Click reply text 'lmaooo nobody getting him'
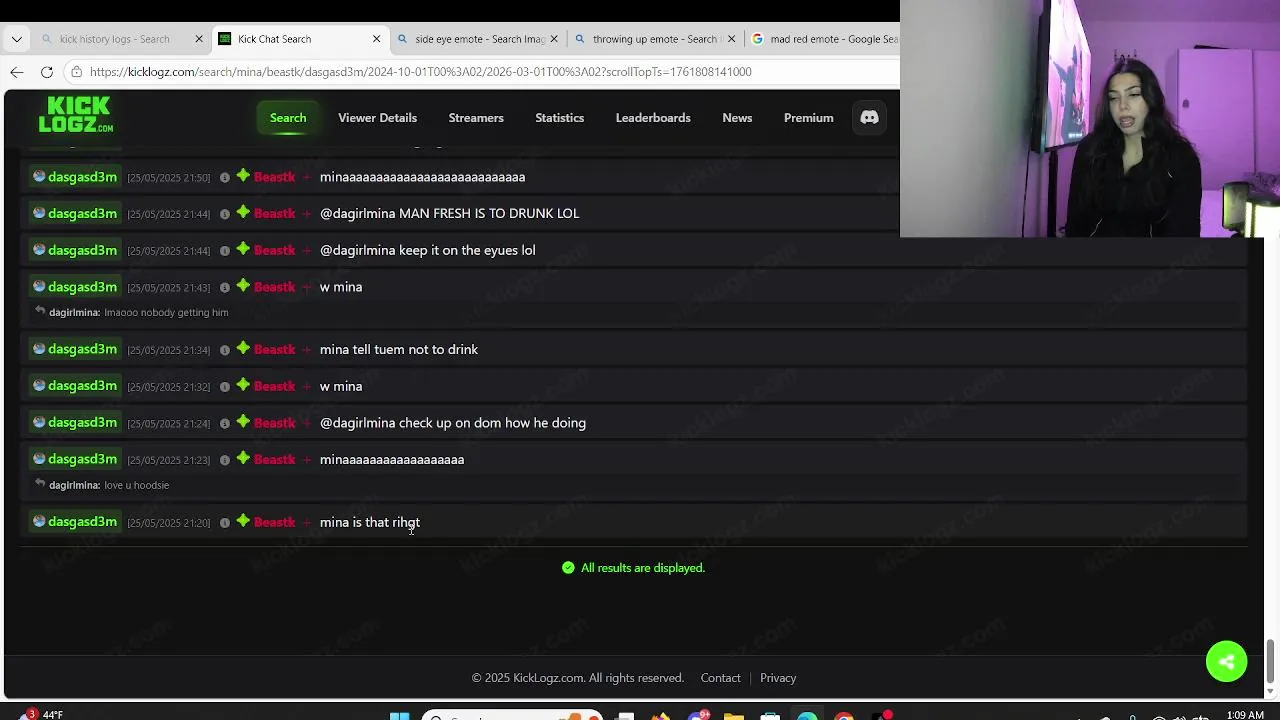Screen dimensions: 1280x720 [166, 312]
